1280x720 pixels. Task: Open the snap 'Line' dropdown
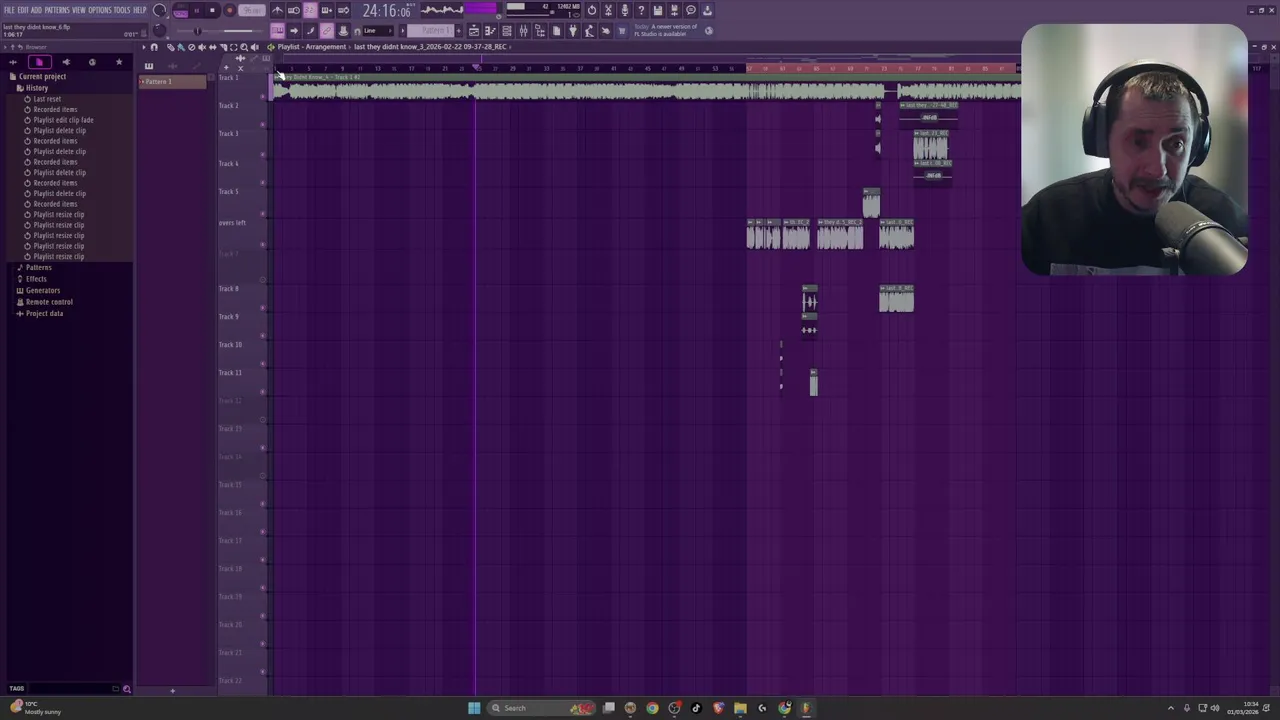pyautogui.click(x=378, y=31)
